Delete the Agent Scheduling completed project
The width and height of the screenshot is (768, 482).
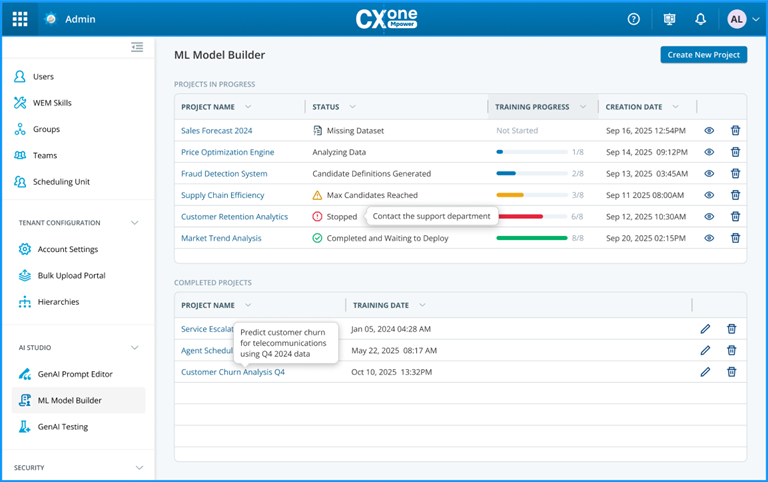(x=731, y=350)
